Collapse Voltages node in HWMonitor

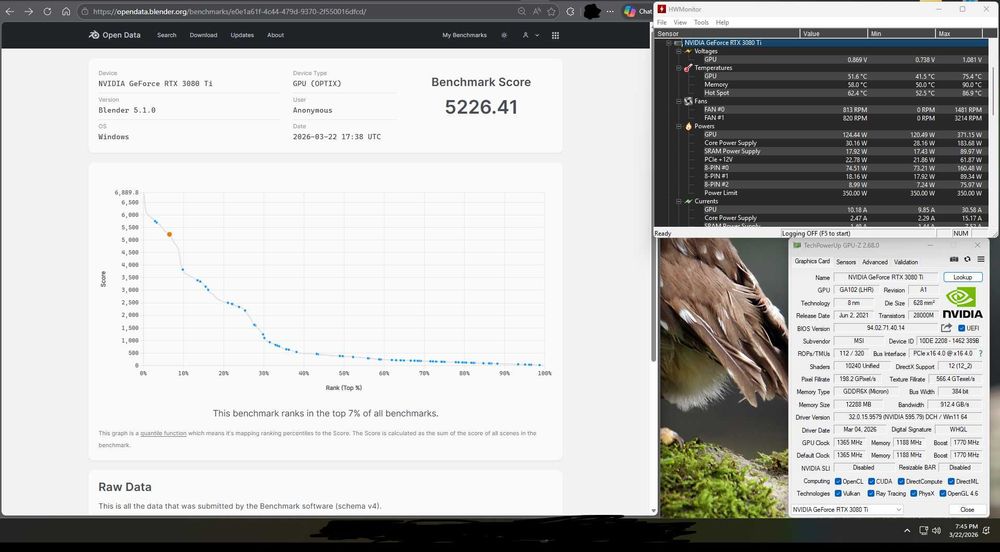click(x=679, y=51)
